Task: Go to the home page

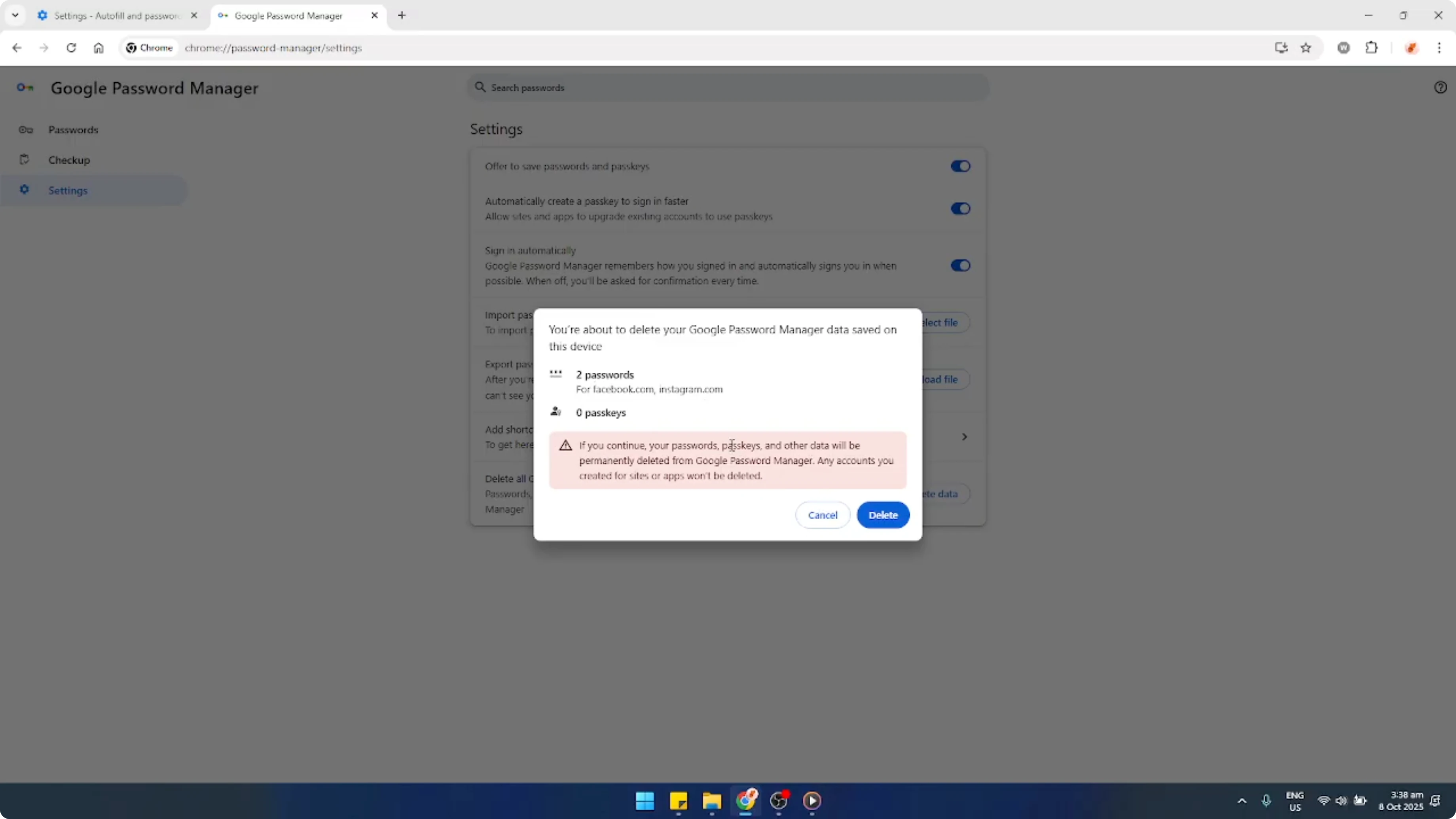Action: pos(99,48)
